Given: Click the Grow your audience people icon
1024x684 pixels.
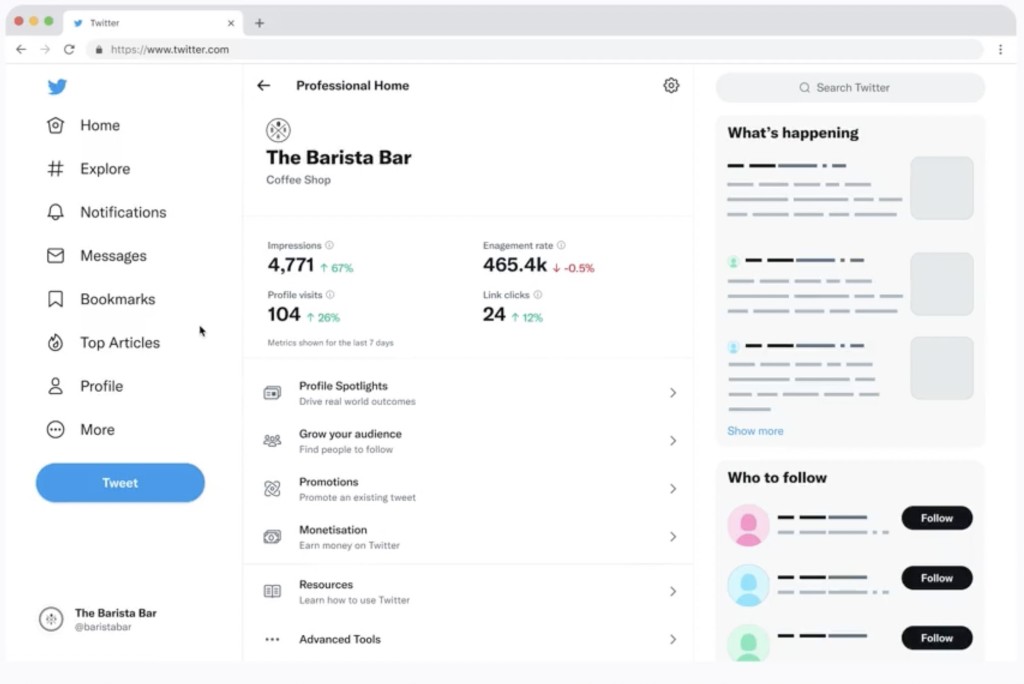Looking at the screenshot, I should tap(272, 441).
